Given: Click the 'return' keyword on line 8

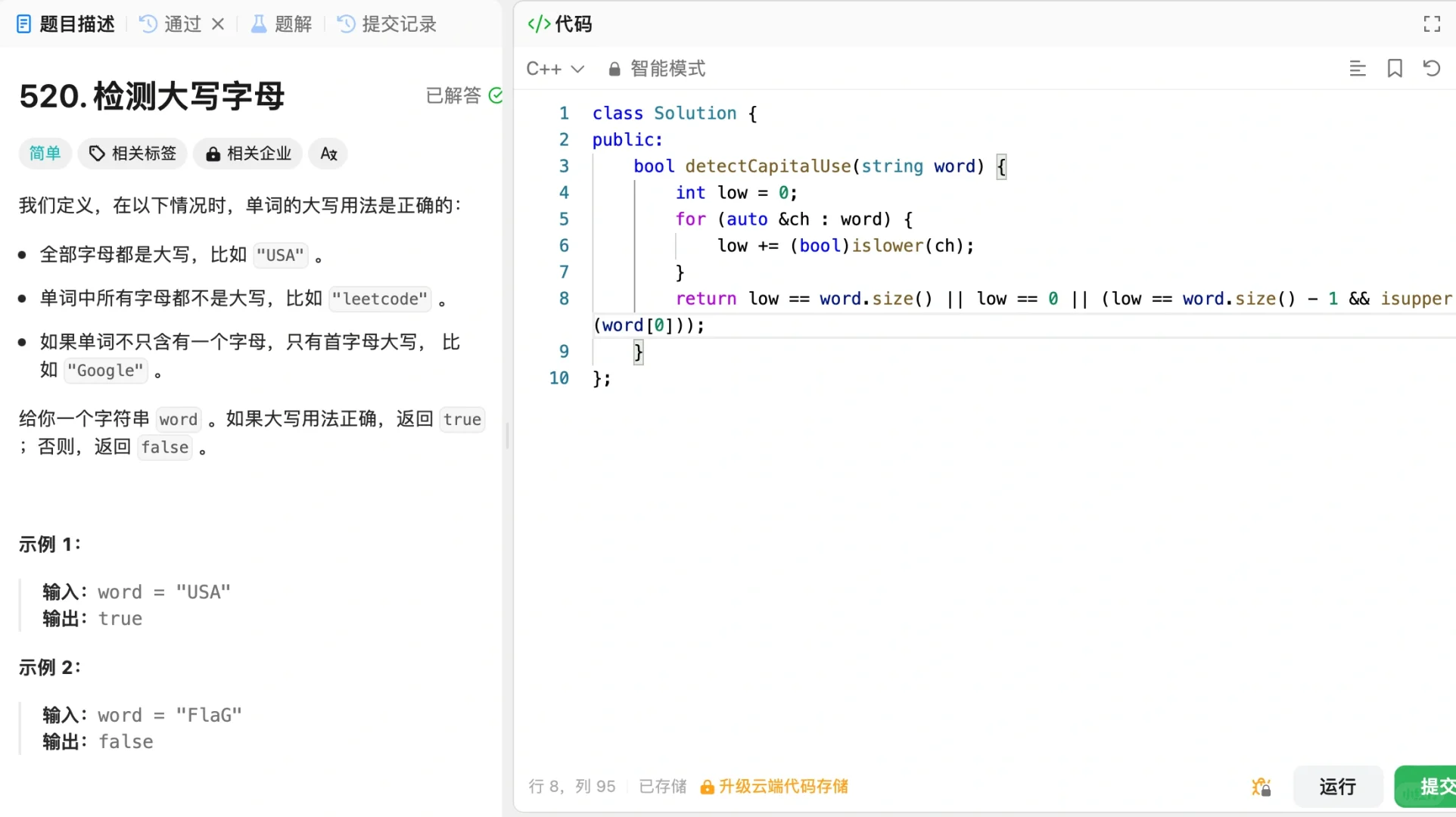Looking at the screenshot, I should [x=706, y=299].
